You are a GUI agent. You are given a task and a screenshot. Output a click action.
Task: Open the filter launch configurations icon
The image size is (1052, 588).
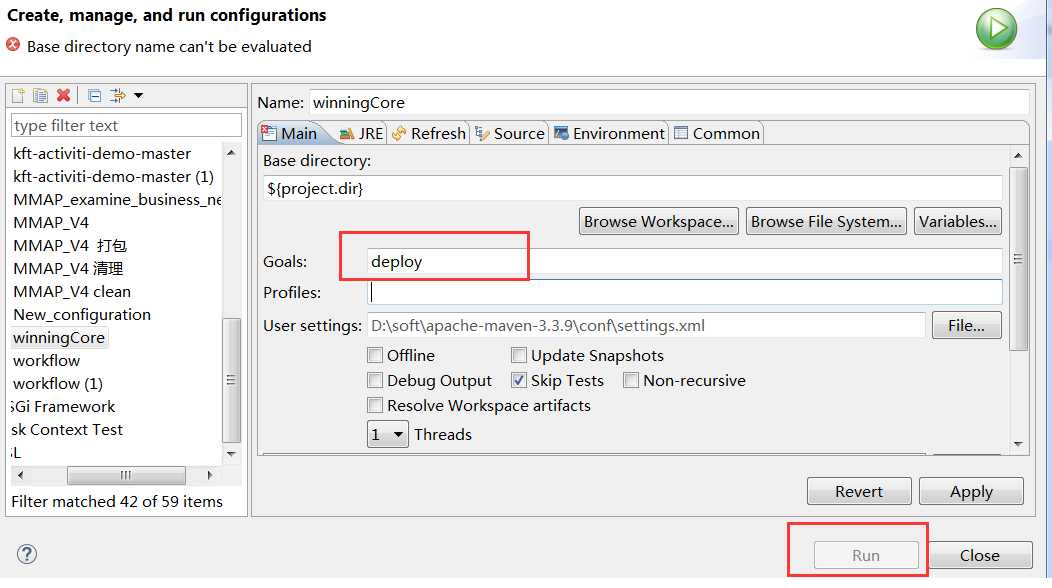coord(117,95)
